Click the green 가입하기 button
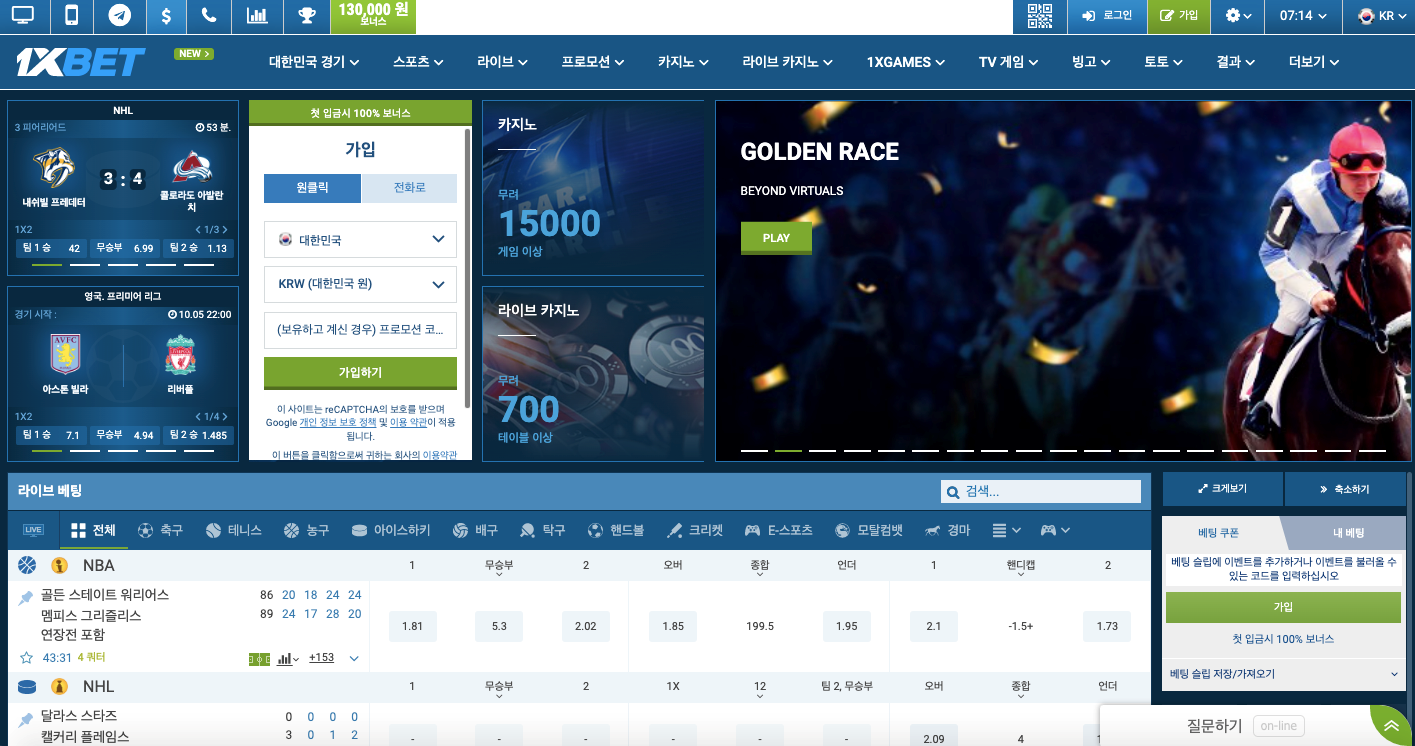 360,373
